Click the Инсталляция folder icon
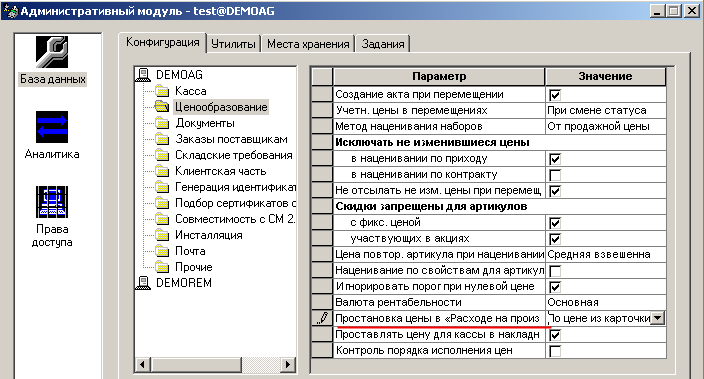Image resolution: width=704 pixels, height=379 pixels. pyautogui.click(x=162, y=235)
